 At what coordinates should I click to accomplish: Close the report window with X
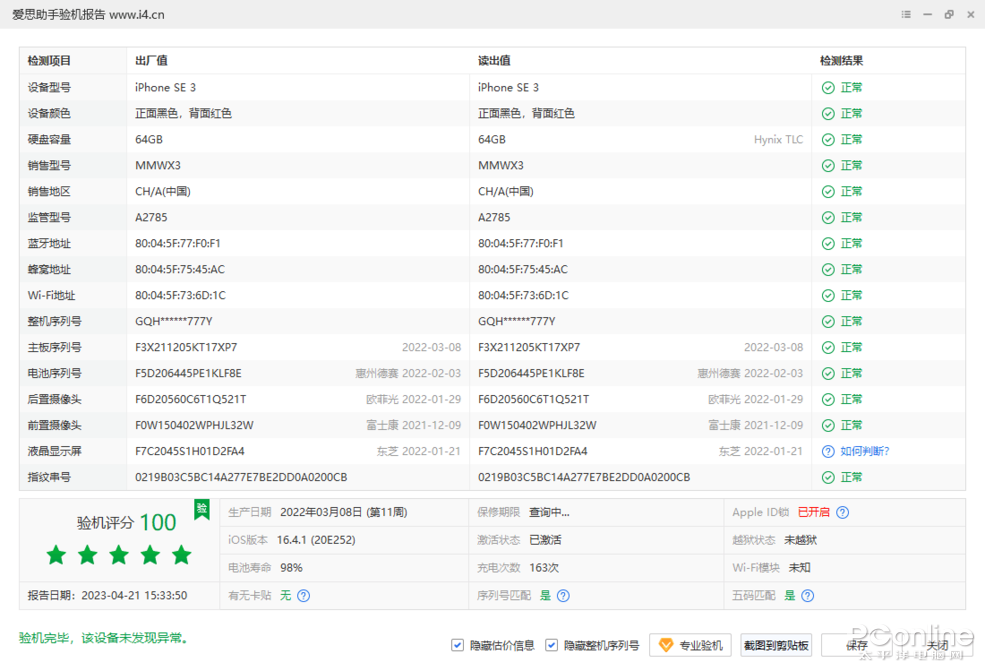click(x=971, y=14)
